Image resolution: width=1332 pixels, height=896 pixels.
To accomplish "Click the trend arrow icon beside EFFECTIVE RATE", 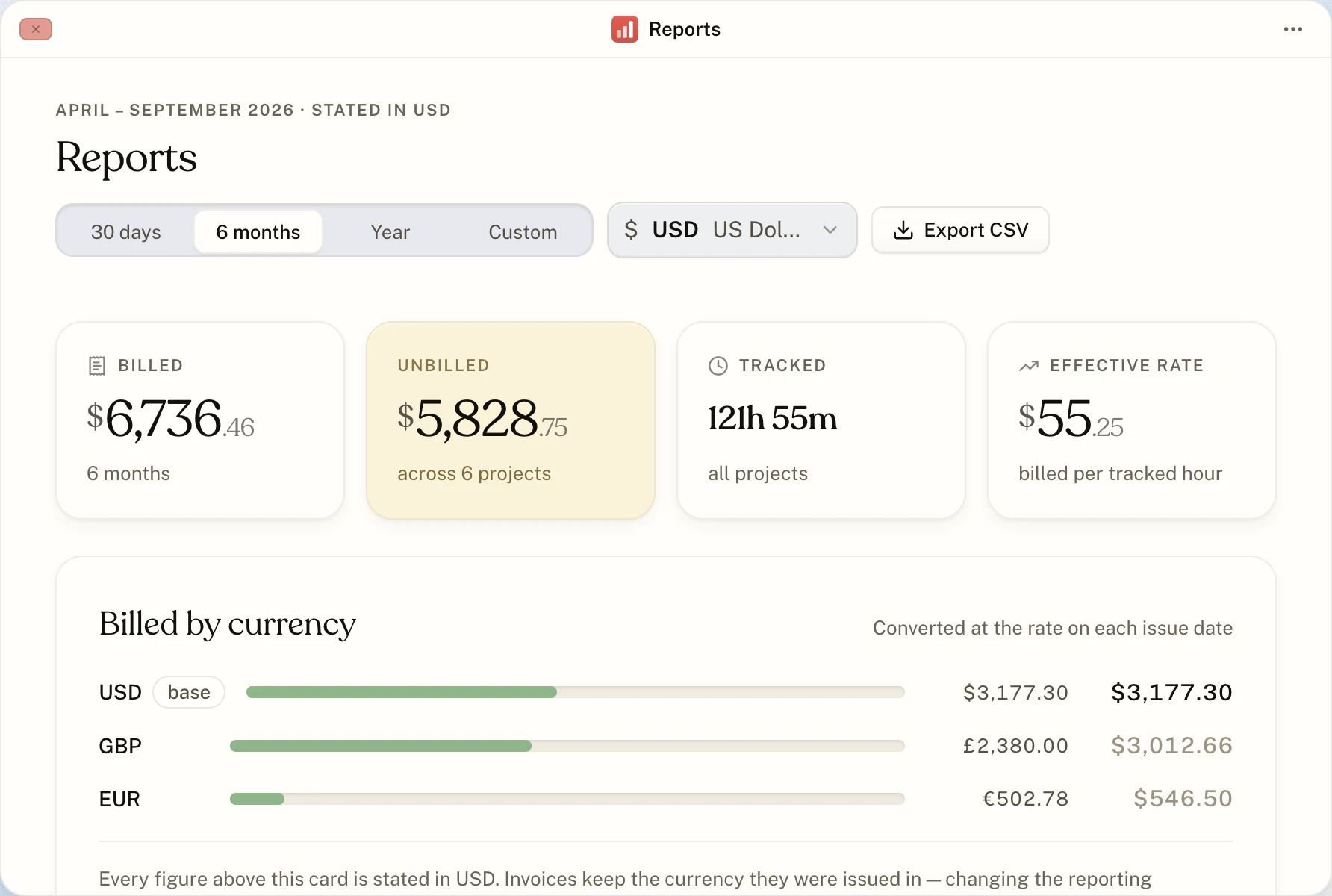I will (x=1029, y=366).
